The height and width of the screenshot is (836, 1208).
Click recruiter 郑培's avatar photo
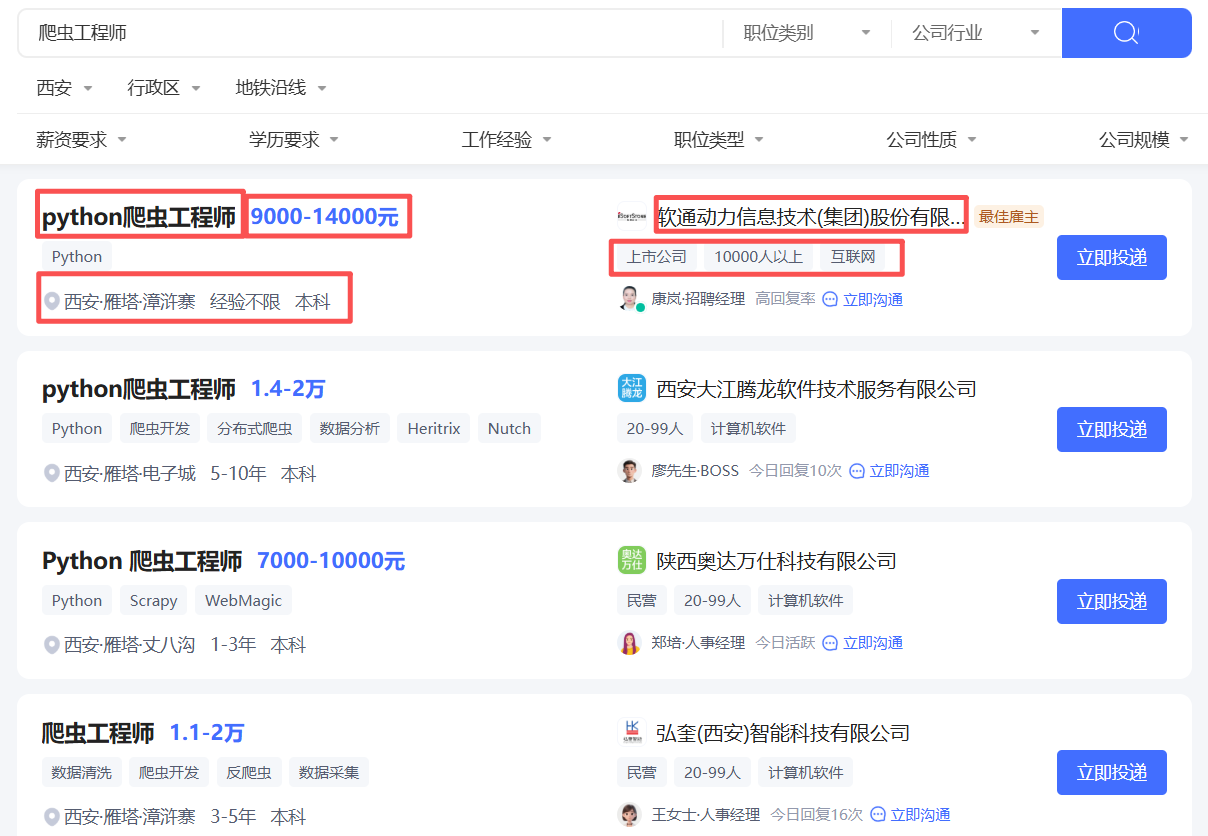[x=628, y=642]
